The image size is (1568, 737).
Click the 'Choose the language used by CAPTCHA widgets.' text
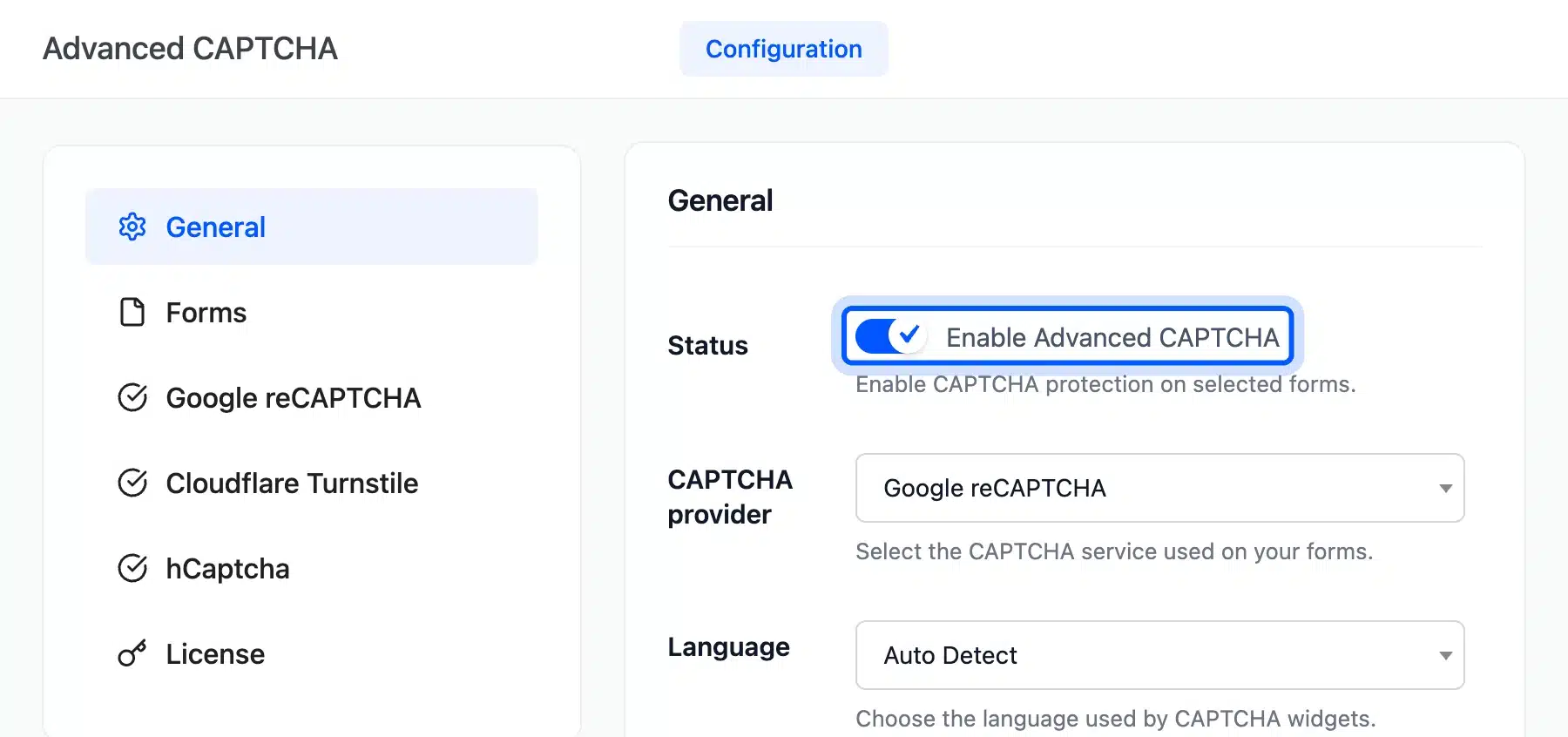click(x=1116, y=719)
